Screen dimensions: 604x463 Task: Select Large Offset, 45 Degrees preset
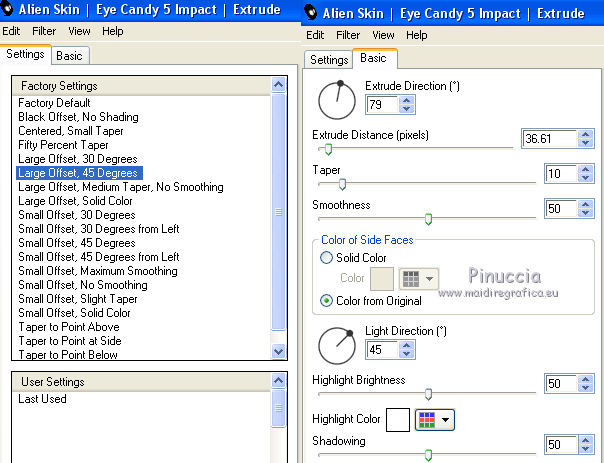[x=79, y=173]
